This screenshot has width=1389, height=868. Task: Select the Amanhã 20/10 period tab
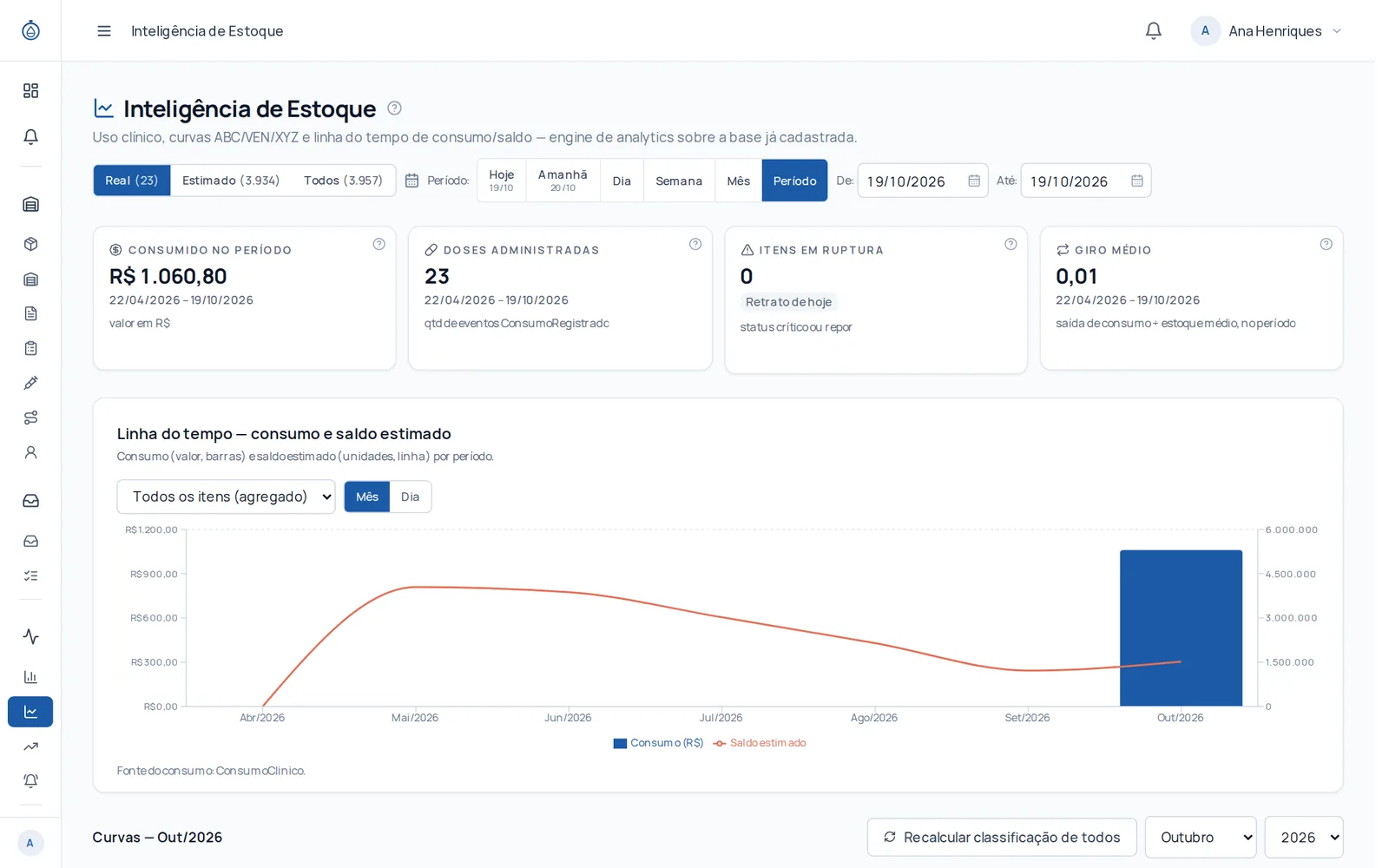tap(563, 181)
